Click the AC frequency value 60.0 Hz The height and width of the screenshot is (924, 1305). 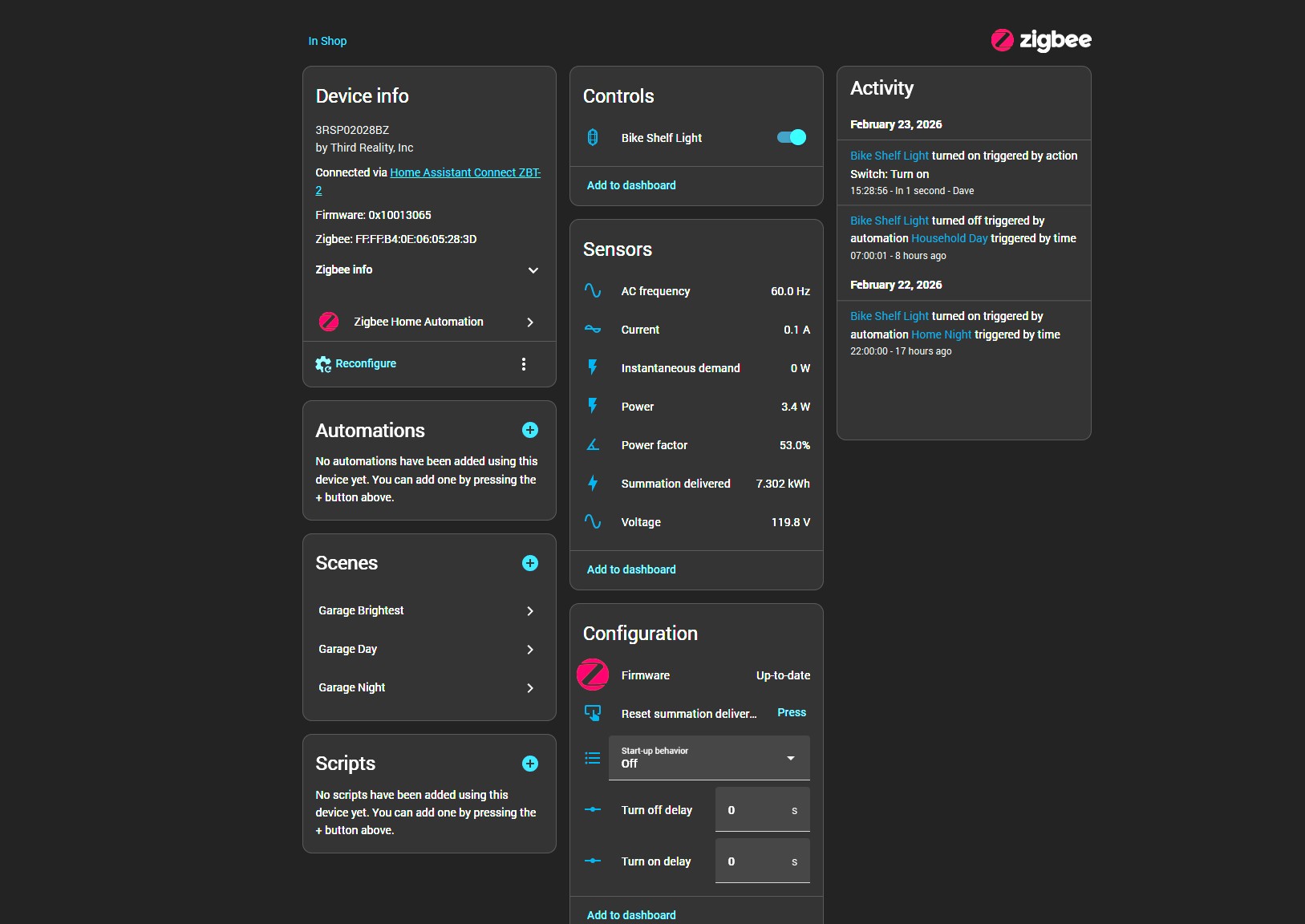(790, 291)
